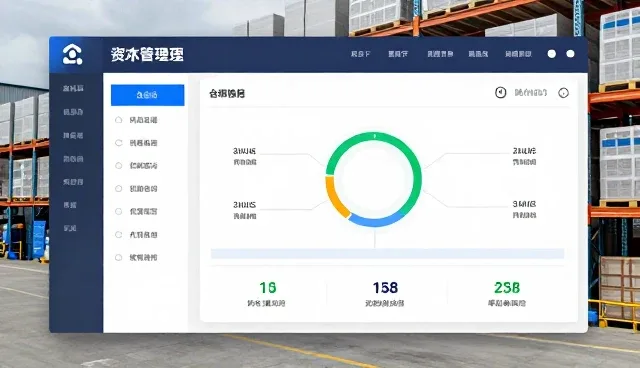
Task: Click the green 258 statistic value
Action: (x=507, y=288)
